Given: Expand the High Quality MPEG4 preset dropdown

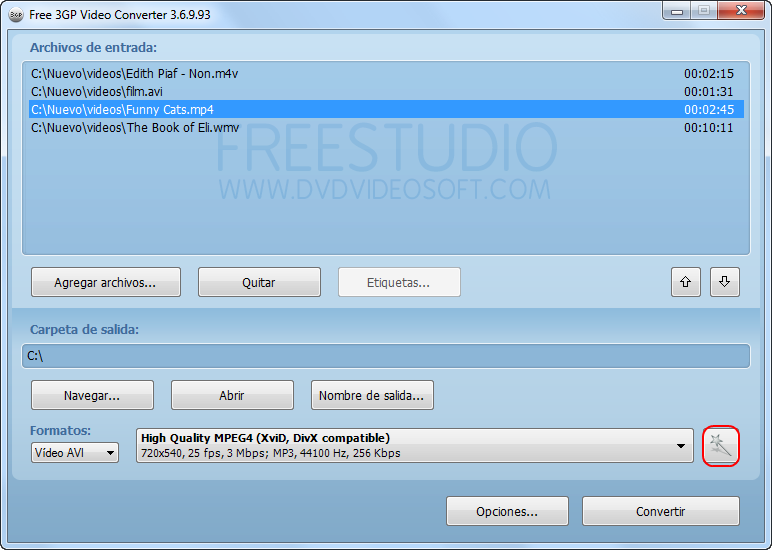Looking at the screenshot, I should click(415, 446).
